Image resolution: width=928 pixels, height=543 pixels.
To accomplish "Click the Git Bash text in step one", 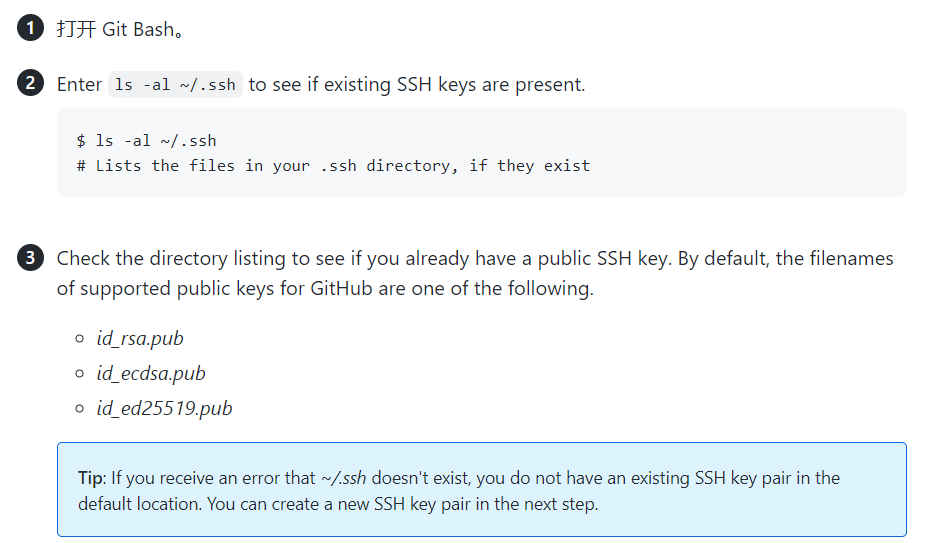I will (138, 29).
